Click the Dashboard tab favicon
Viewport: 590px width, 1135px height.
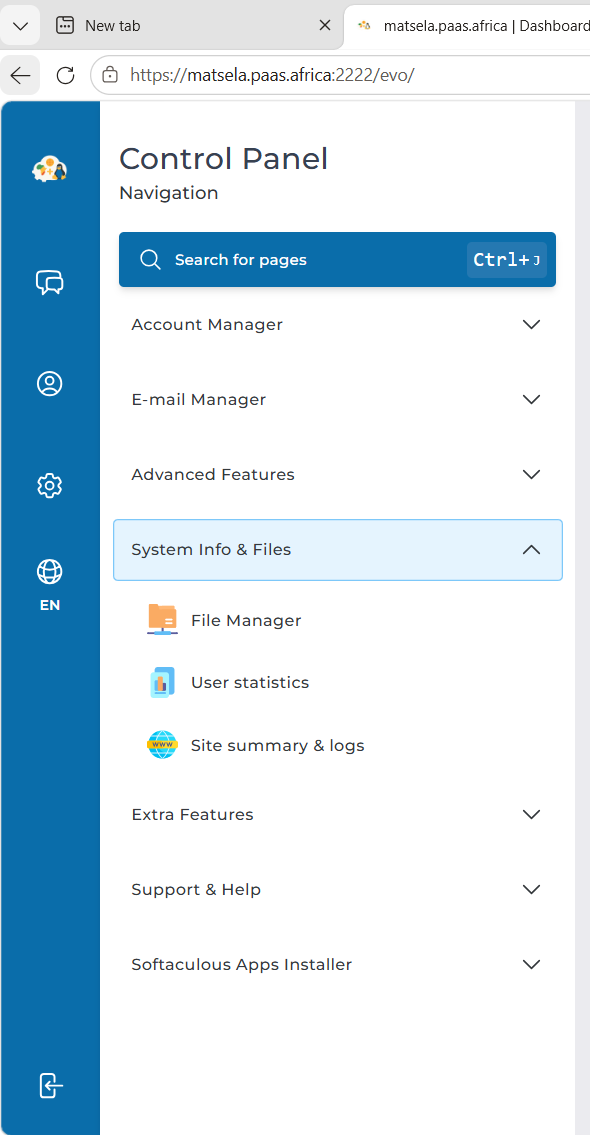pos(365,25)
